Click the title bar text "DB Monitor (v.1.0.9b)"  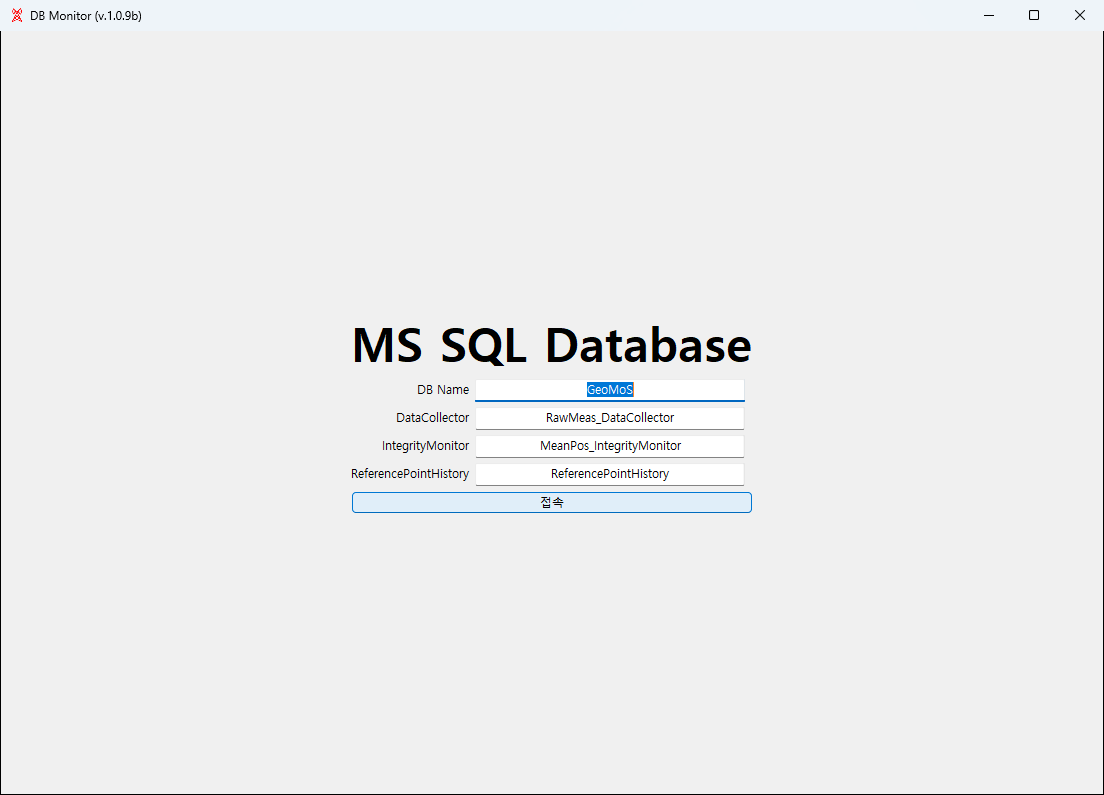pyautogui.click(x=86, y=15)
